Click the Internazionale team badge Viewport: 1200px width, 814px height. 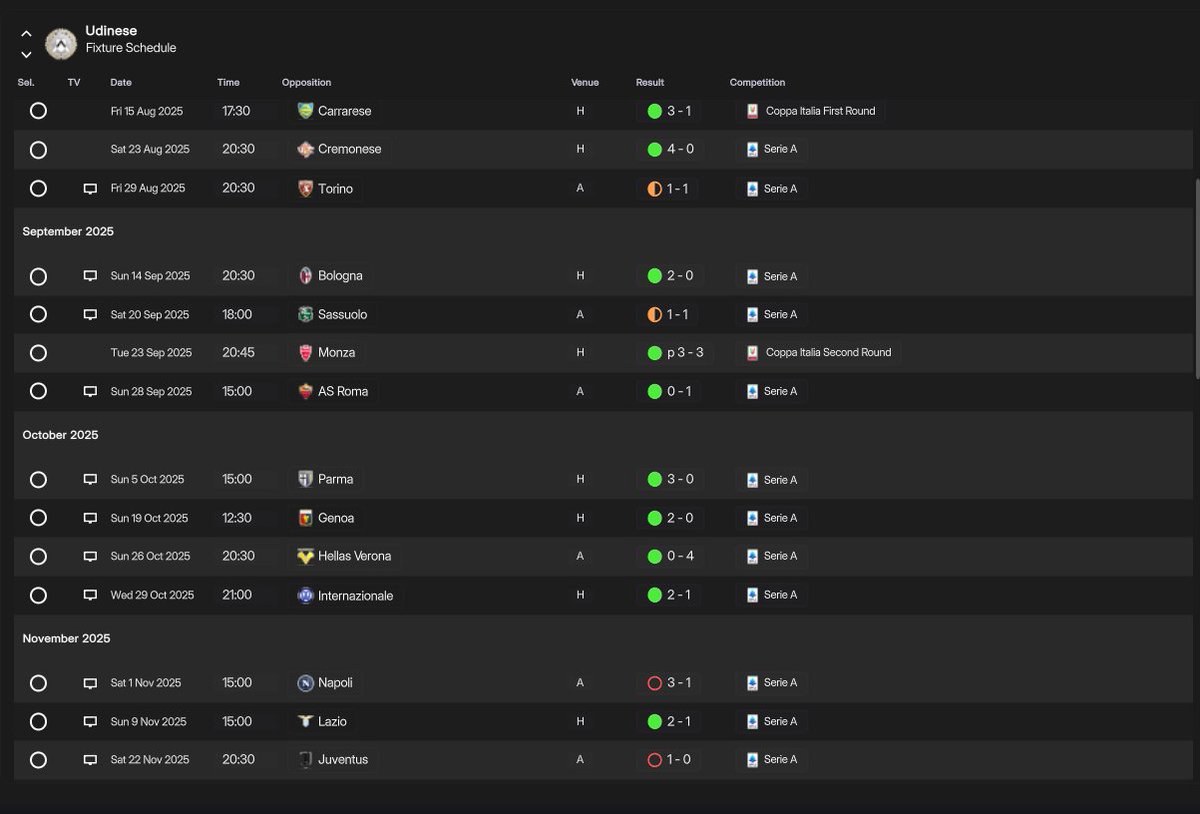[x=306, y=595]
